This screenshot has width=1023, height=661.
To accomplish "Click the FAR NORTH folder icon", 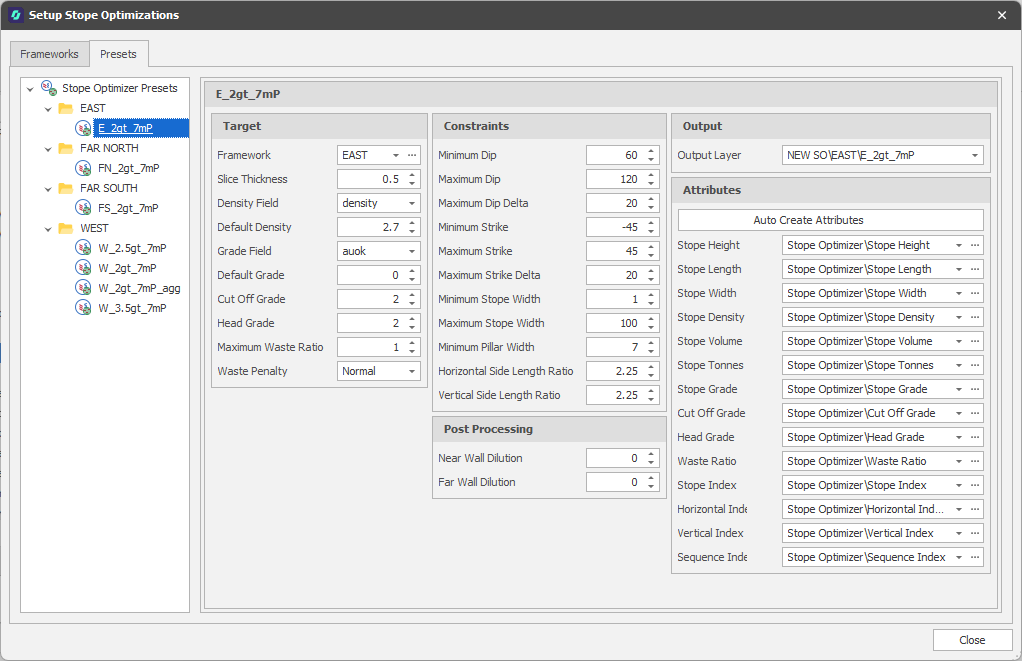I will pos(66,148).
